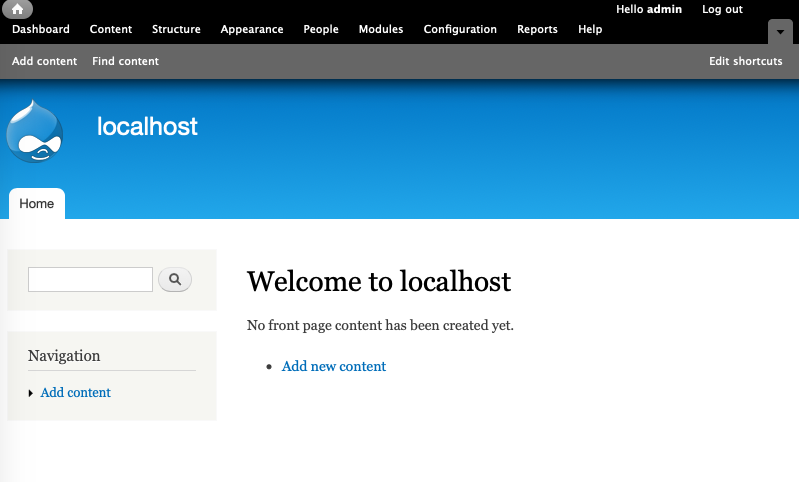The image size is (799, 482).
Task: Open the Dashboard admin menu
Action: 41,29
